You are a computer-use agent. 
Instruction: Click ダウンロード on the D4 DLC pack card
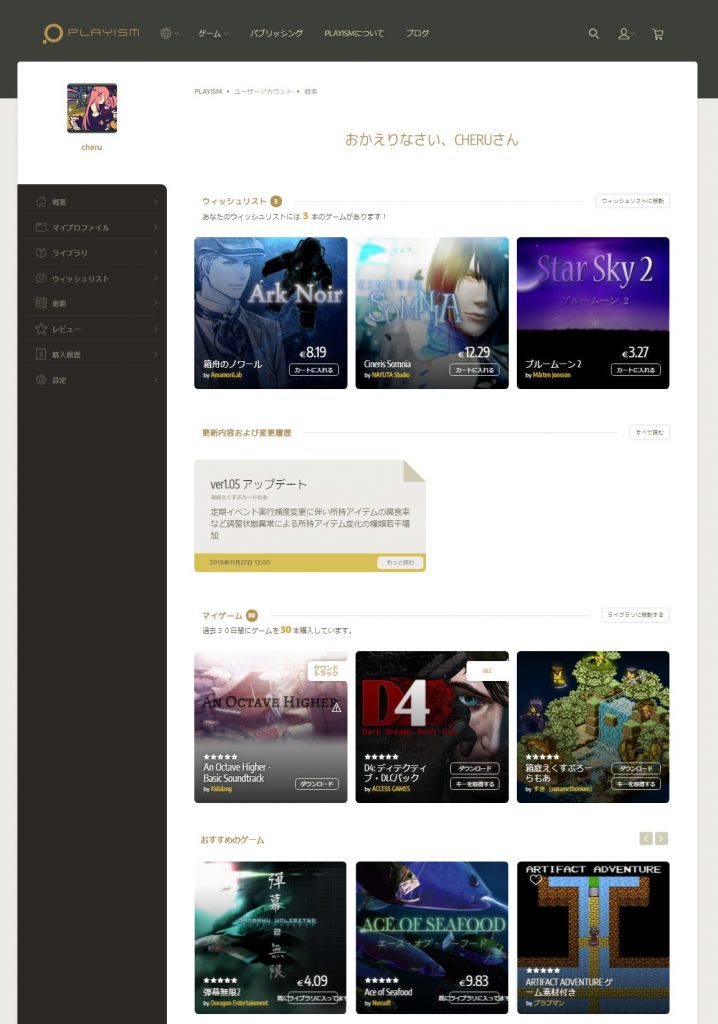(x=475, y=769)
